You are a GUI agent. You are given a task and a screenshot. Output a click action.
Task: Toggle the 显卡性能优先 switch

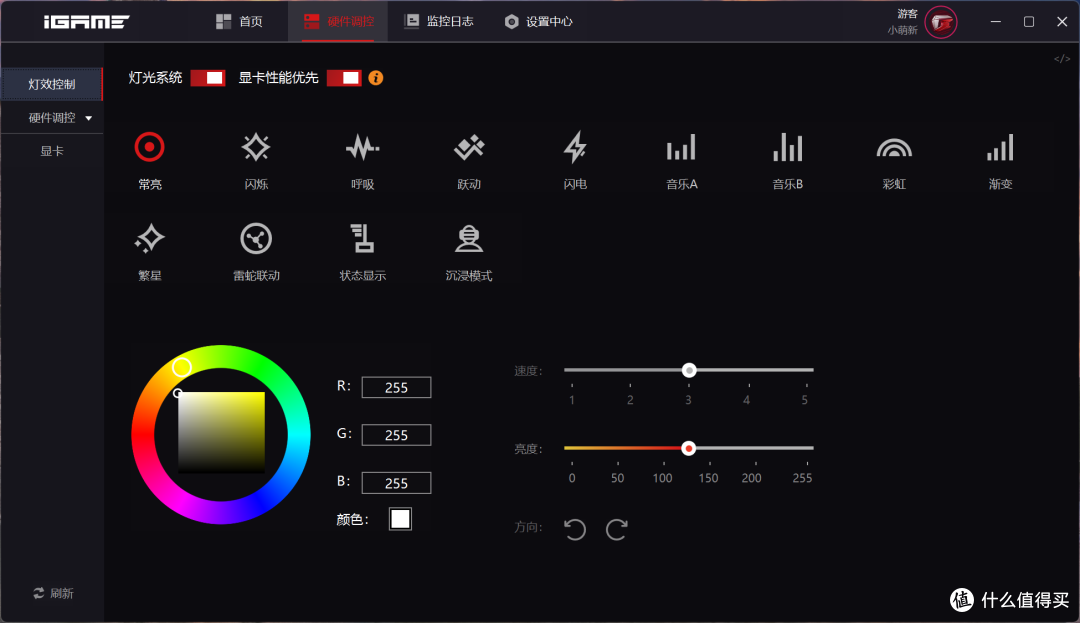344,78
